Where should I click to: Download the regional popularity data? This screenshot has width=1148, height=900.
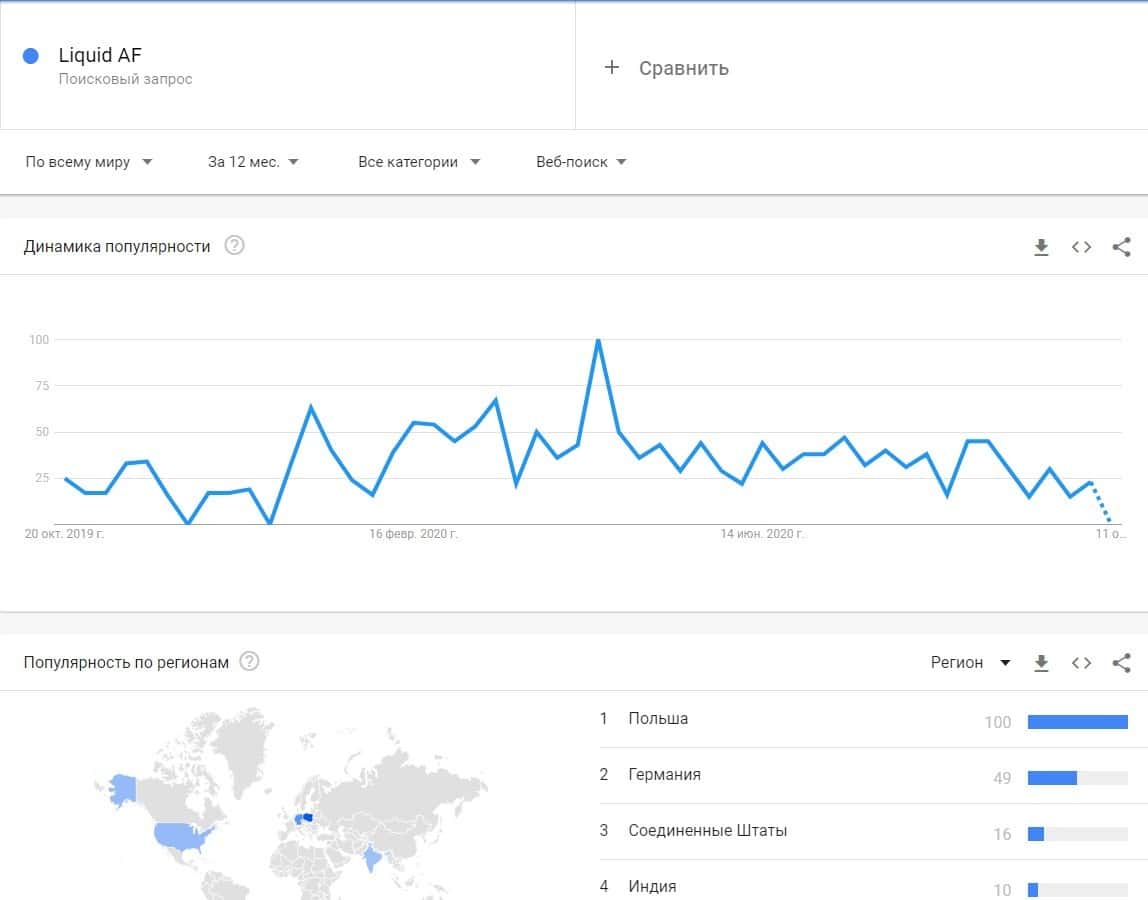(1041, 662)
